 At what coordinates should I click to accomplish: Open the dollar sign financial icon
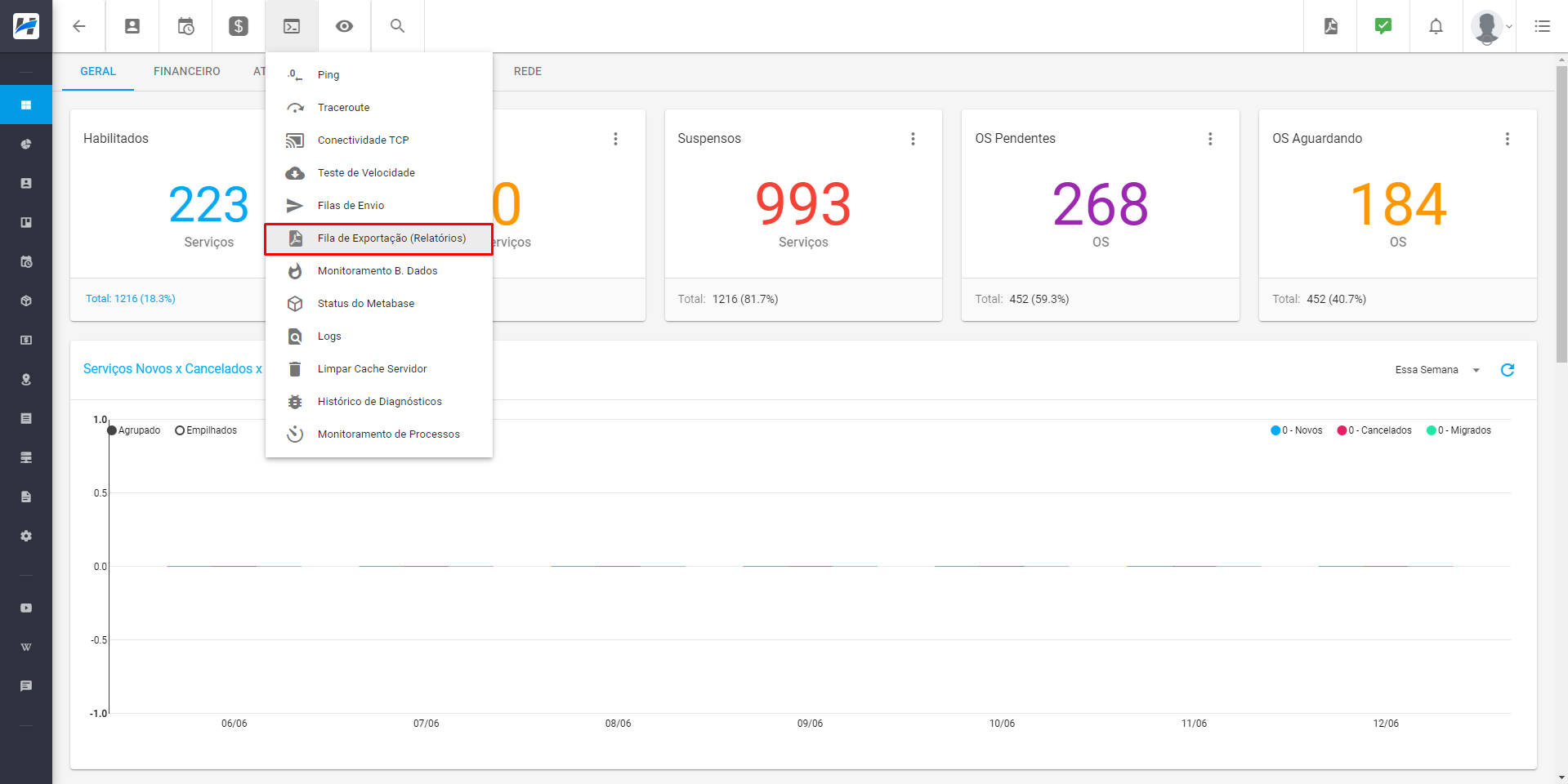tap(239, 26)
